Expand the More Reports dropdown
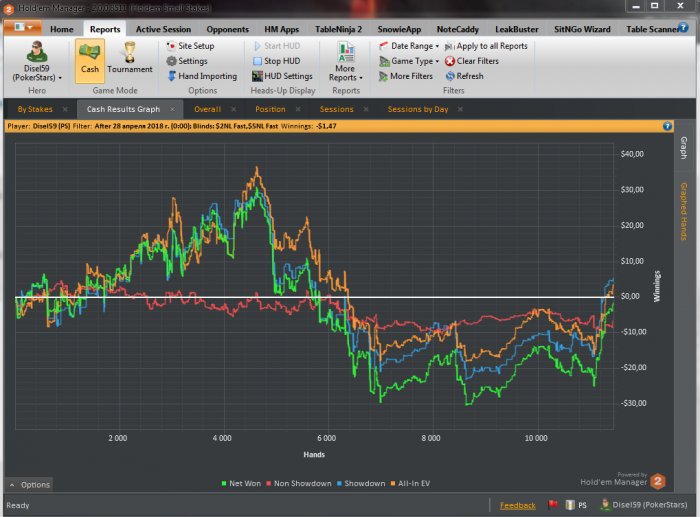The height and width of the screenshot is (517, 700). tap(345, 72)
